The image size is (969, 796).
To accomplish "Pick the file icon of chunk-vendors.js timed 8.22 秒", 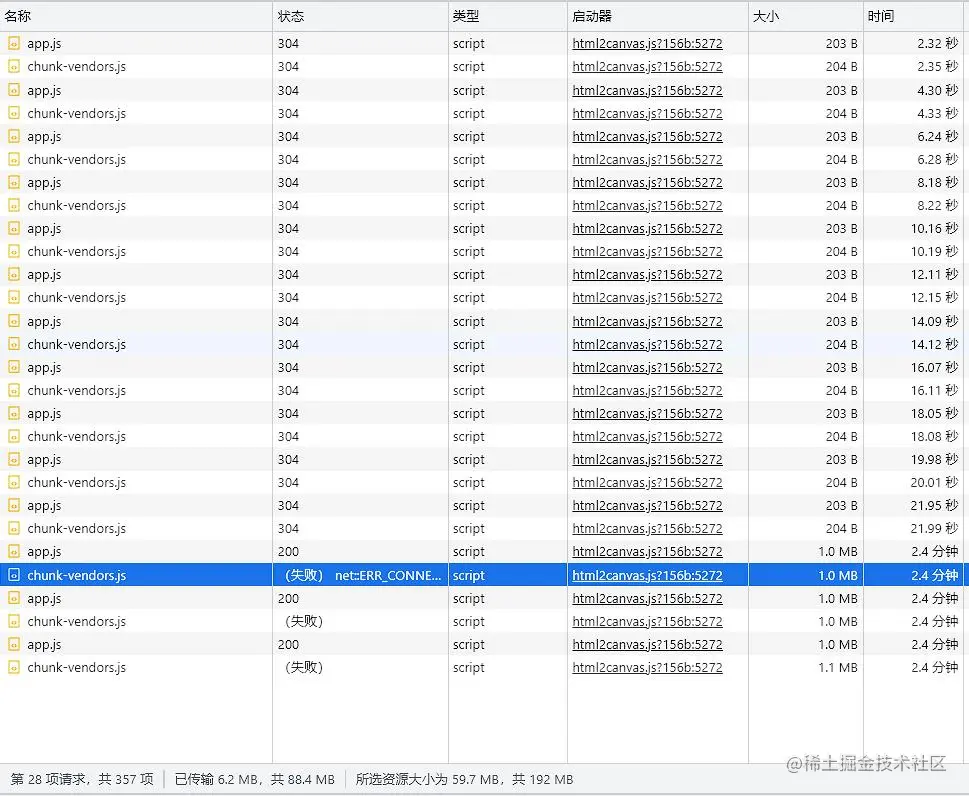I will (x=14, y=205).
